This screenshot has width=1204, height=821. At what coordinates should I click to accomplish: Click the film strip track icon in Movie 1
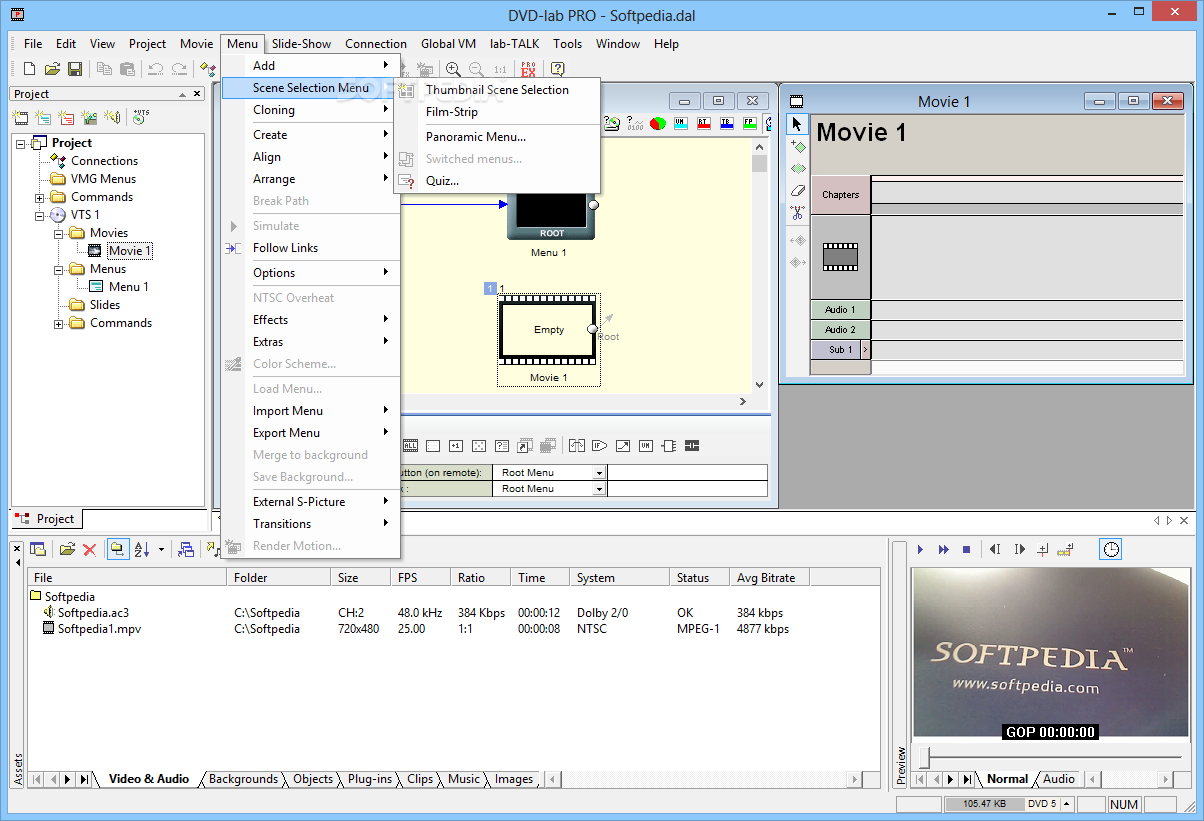click(840, 257)
